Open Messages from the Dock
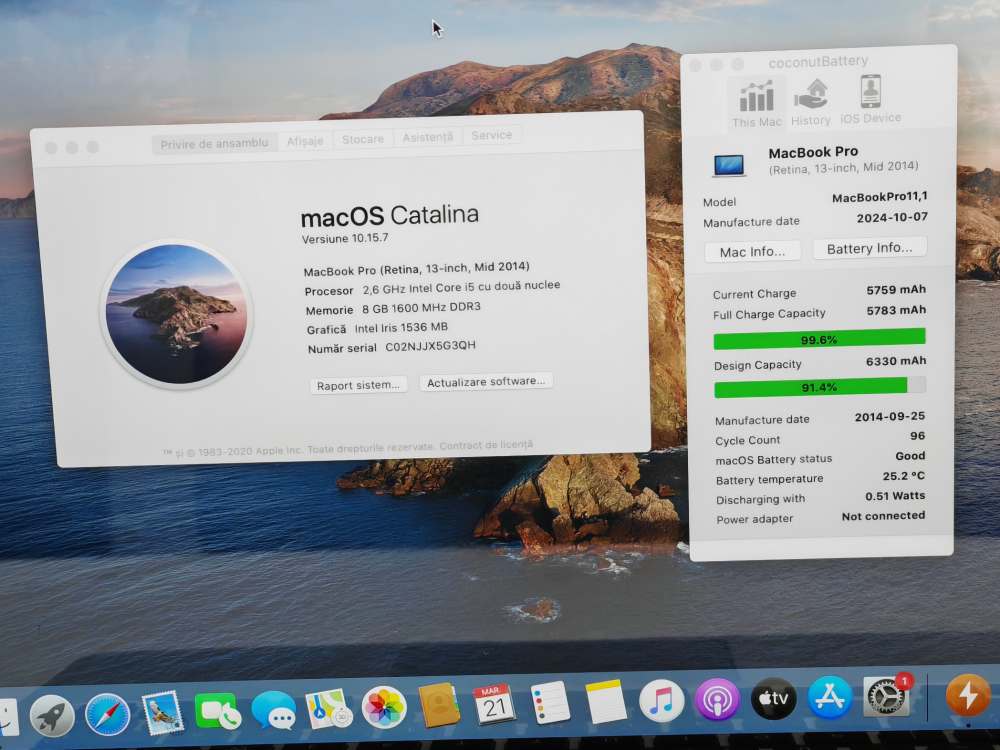 click(x=274, y=710)
